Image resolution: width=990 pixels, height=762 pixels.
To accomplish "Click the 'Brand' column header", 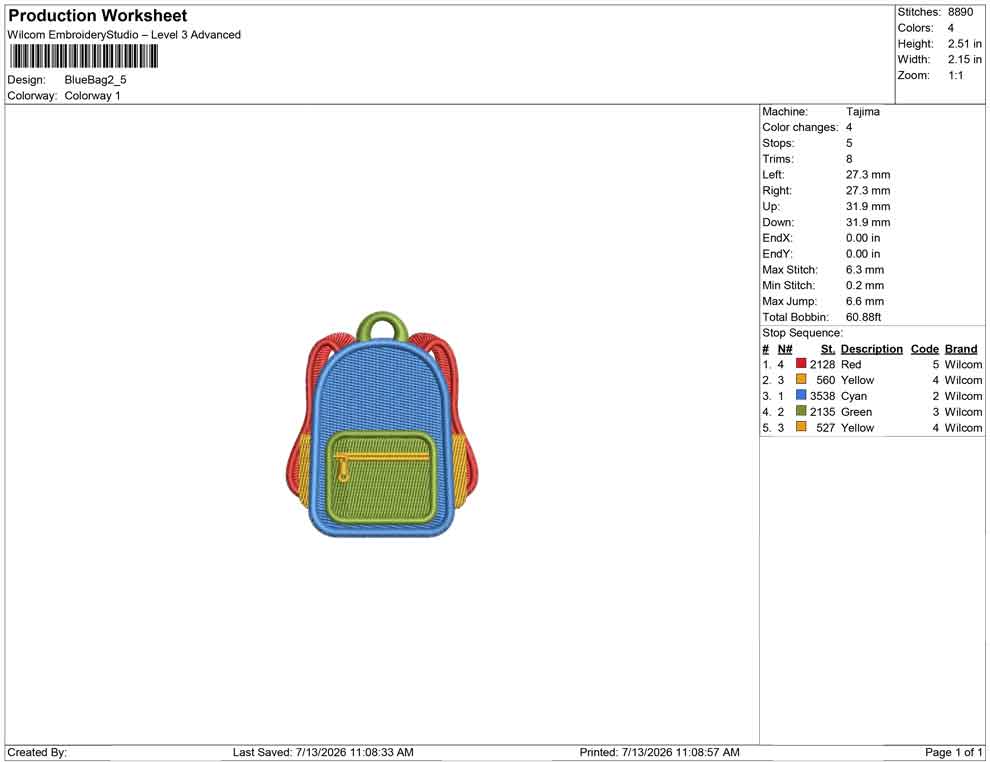I will pyautogui.click(x=960, y=349).
